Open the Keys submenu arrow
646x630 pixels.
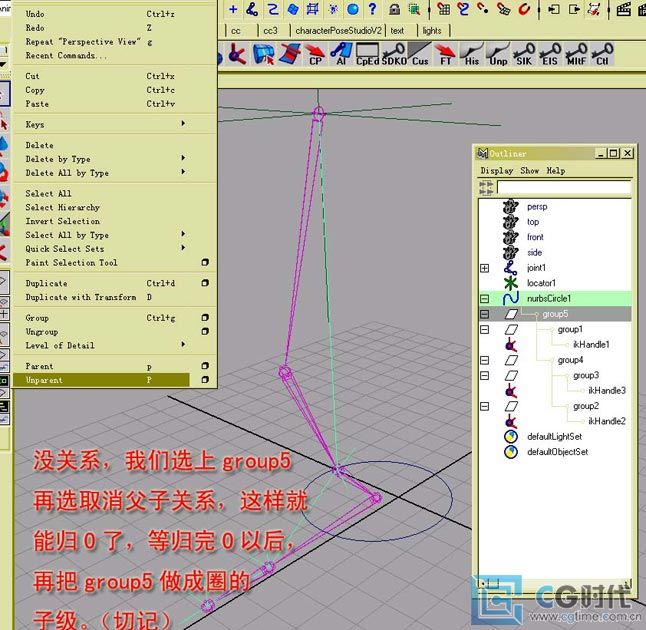183,124
